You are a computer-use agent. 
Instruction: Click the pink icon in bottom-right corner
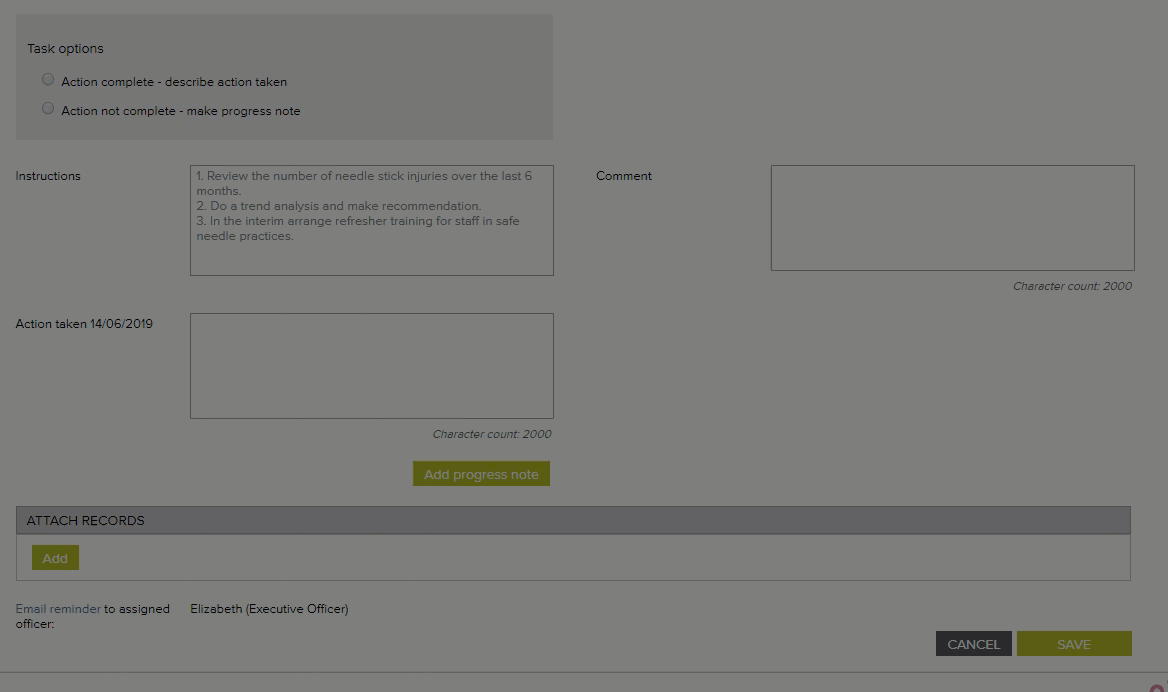(1158, 687)
